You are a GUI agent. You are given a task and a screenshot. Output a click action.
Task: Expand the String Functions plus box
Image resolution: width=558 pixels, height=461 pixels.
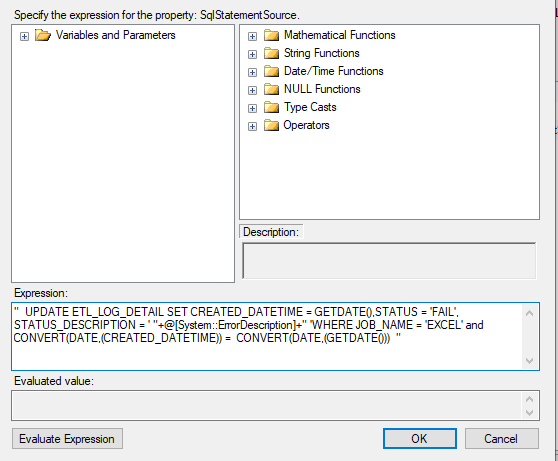coord(252,54)
